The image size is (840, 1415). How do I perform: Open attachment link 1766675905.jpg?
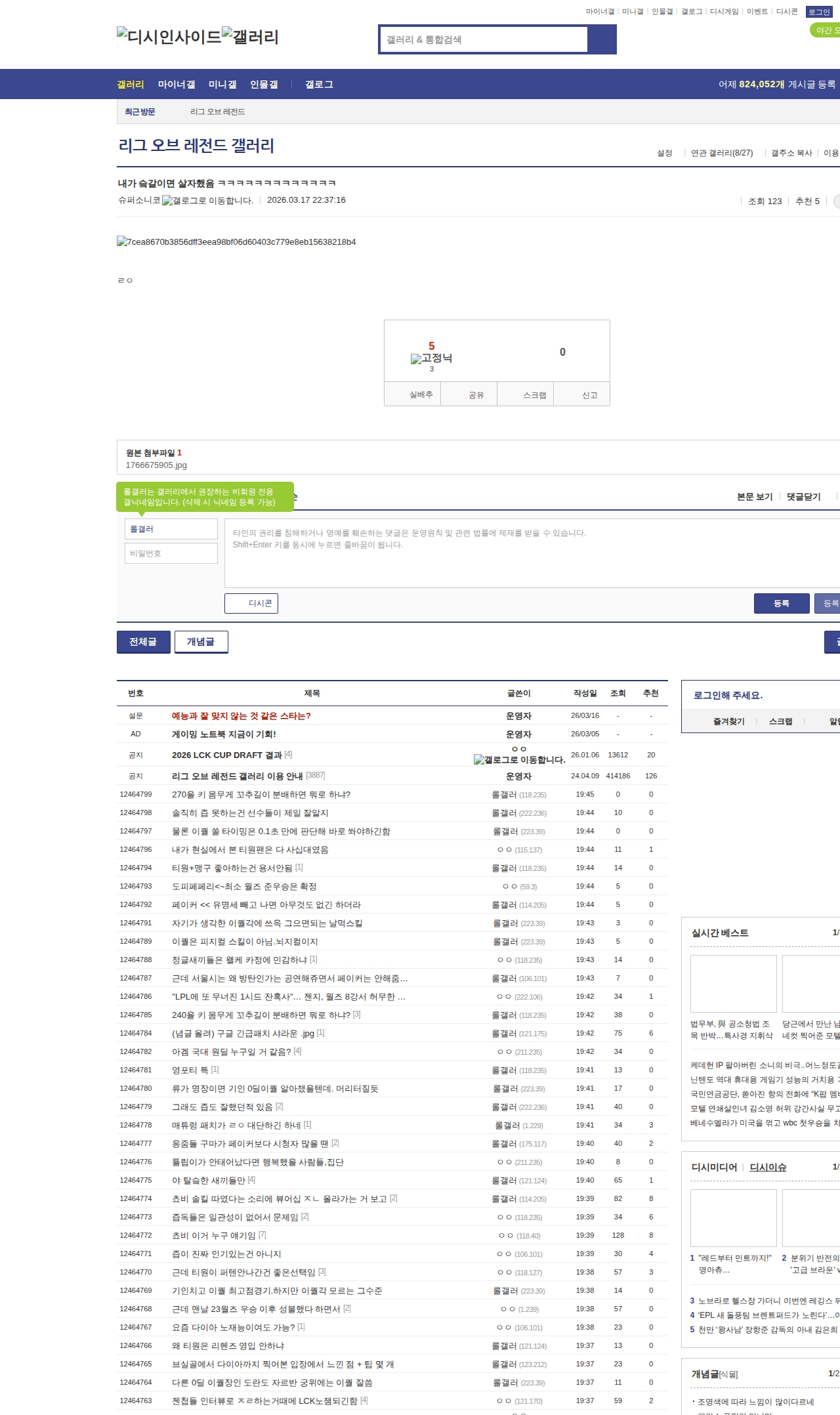pos(156,465)
